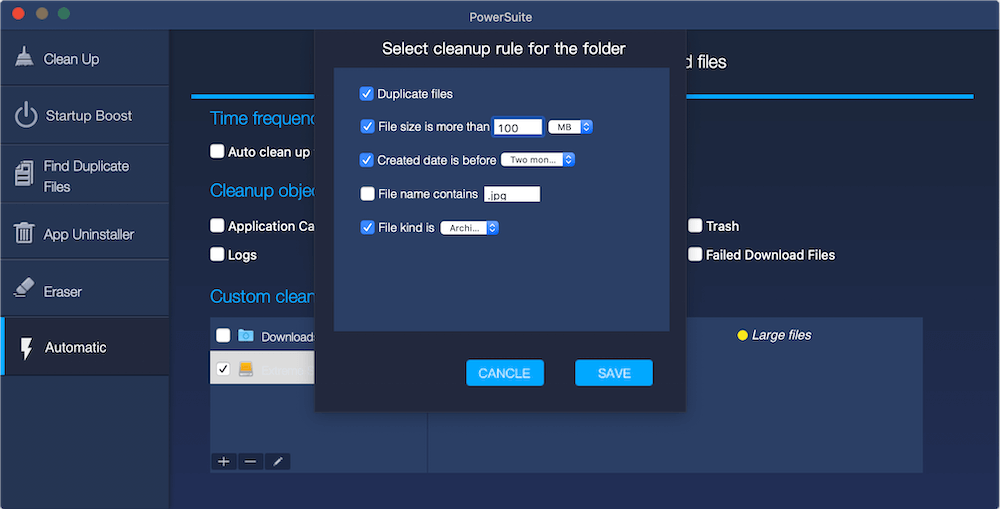The height and width of the screenshot is (509, 1000).
Task: Click the Startup Boost power icon
Action: point(26,115)
